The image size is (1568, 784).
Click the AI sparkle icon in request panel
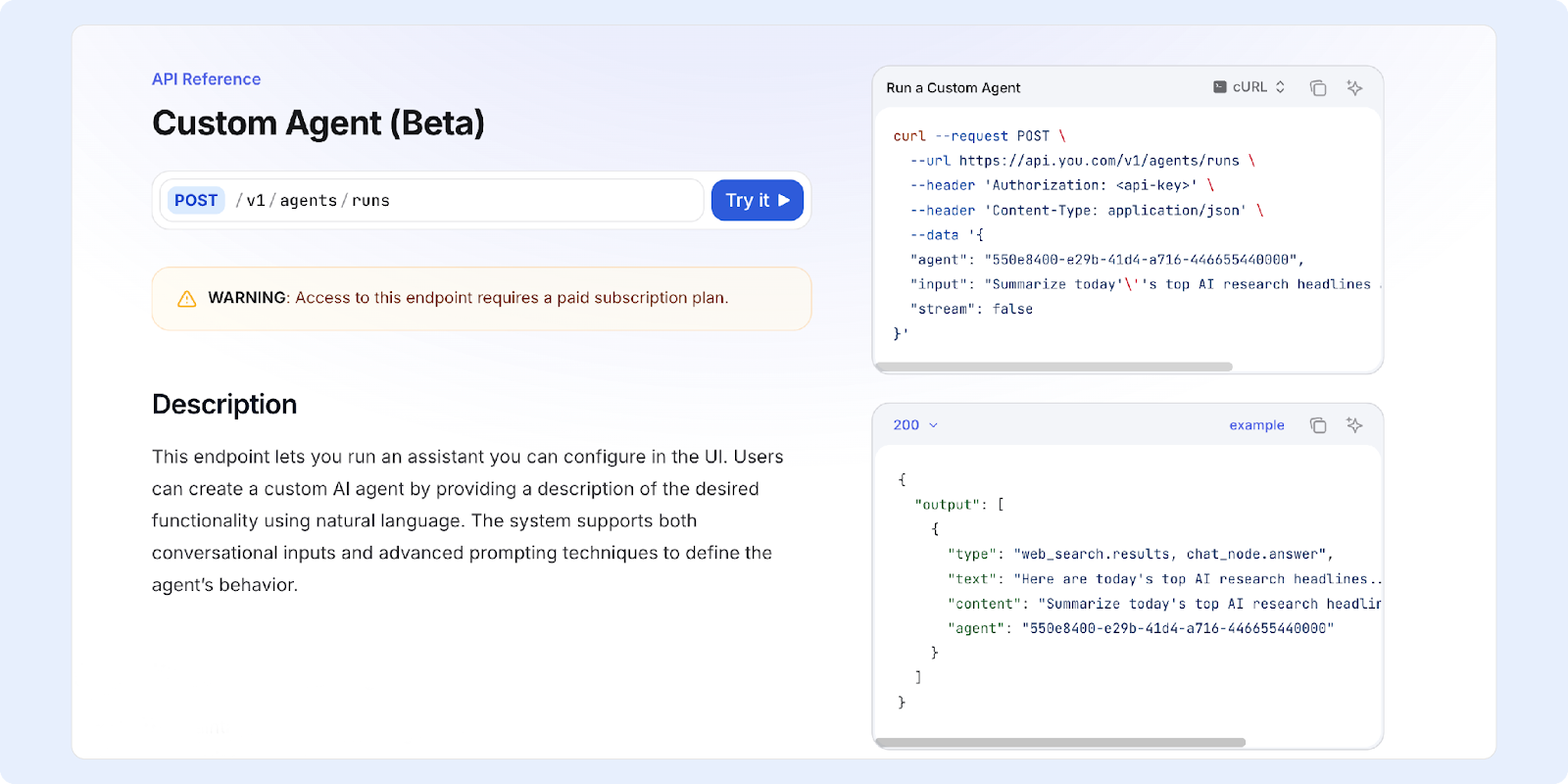[x=1354, y=88]
